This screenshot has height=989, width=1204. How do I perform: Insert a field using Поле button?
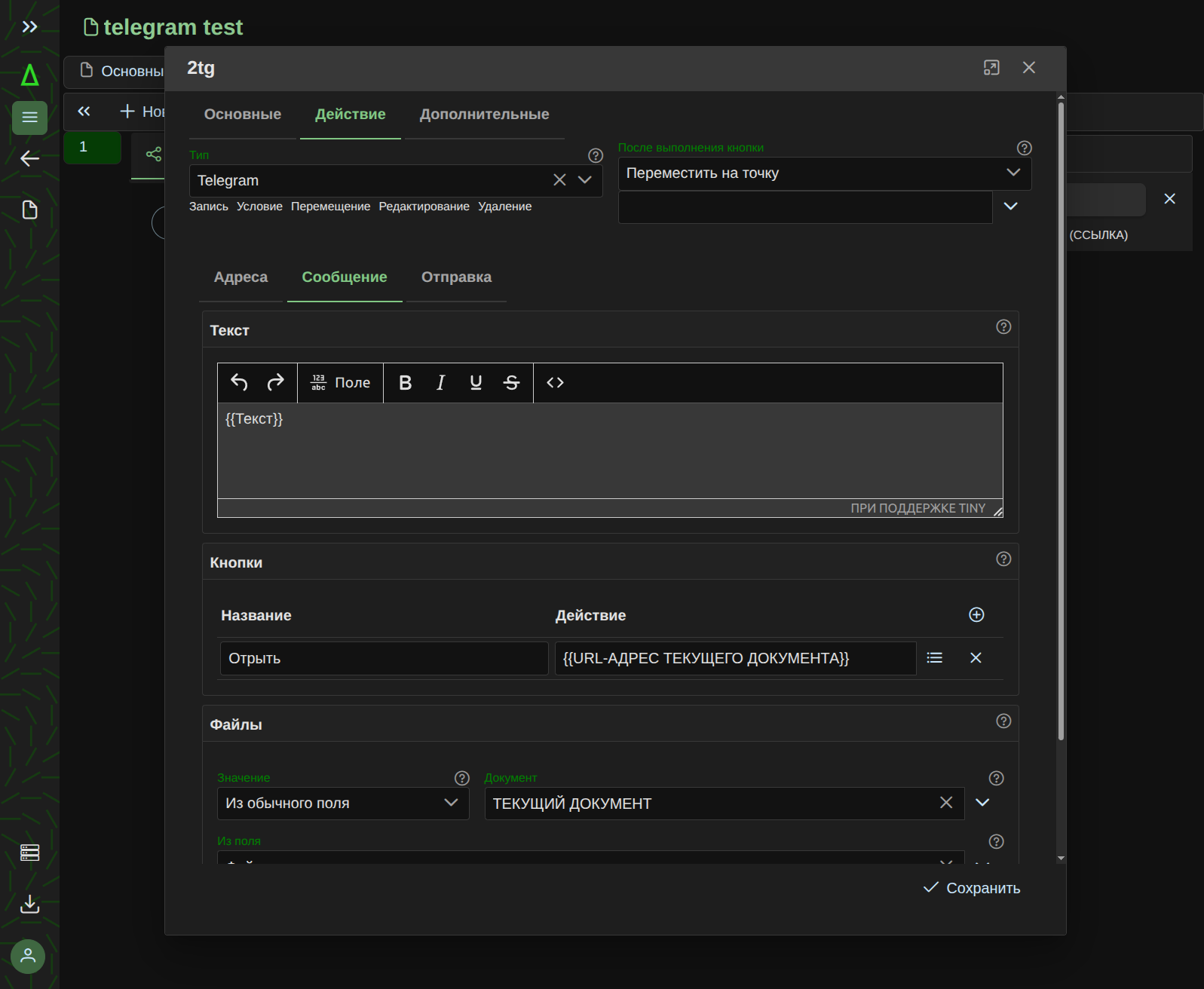click(341, 383)
